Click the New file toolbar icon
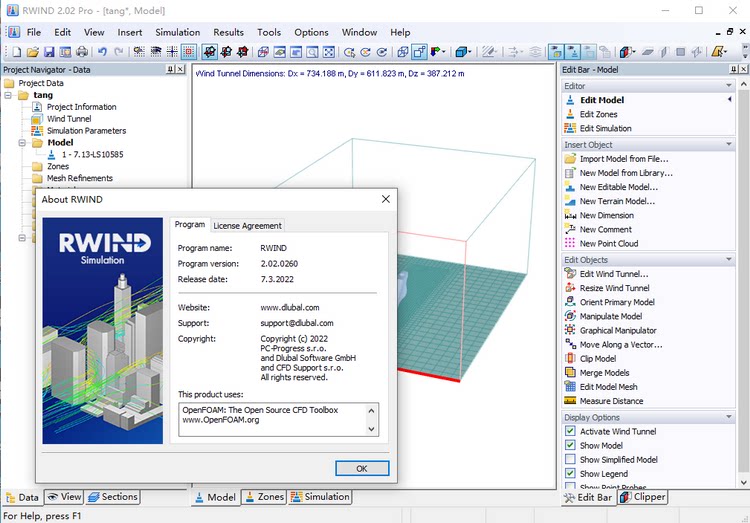Screen dimensions: 750x523 tap(17, 52)
